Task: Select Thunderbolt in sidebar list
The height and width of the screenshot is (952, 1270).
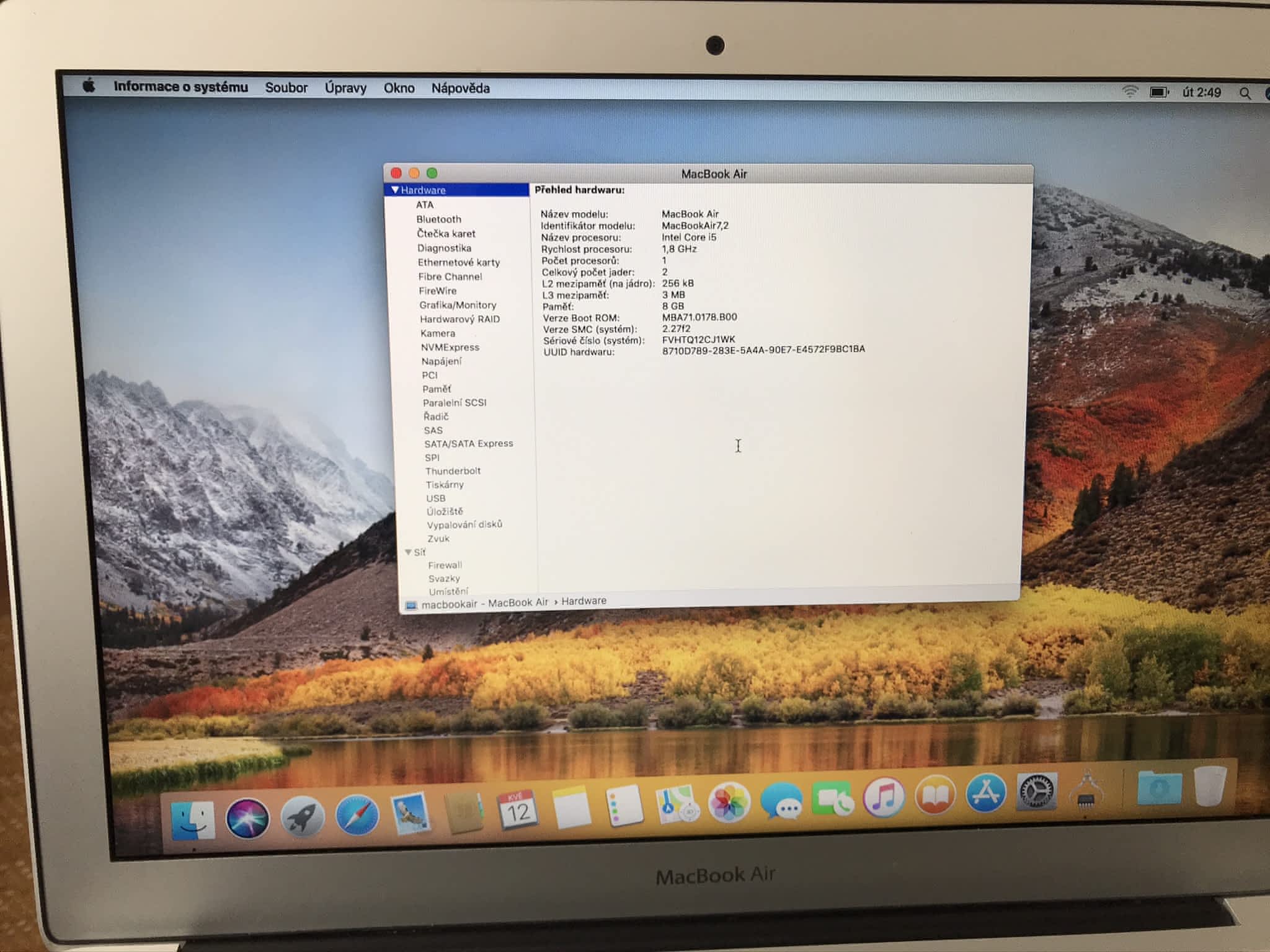Action: pos(453,471)
